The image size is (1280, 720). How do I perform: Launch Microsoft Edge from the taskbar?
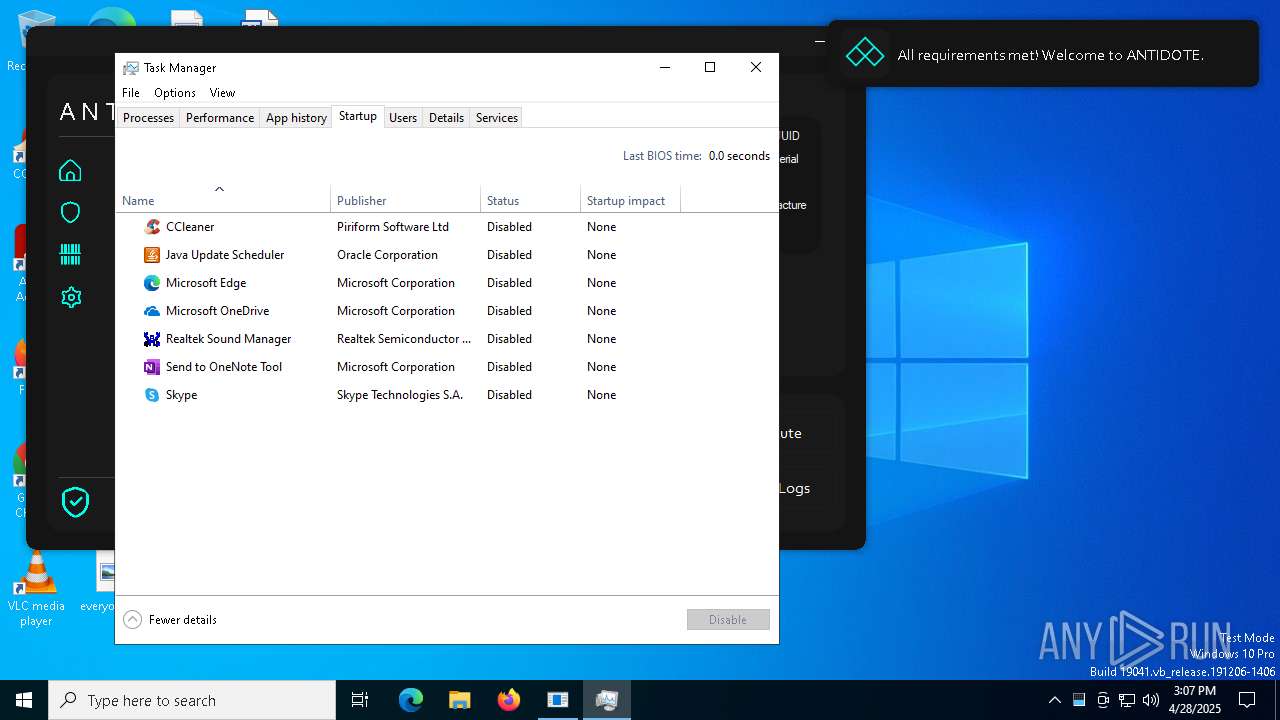pyautogui.click(x=411, y=700)
